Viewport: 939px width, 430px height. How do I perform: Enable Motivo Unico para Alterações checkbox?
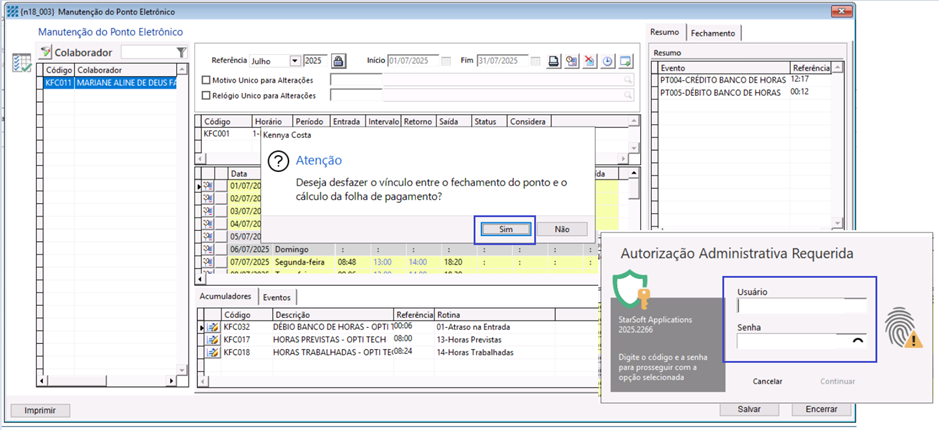[207, 80]
